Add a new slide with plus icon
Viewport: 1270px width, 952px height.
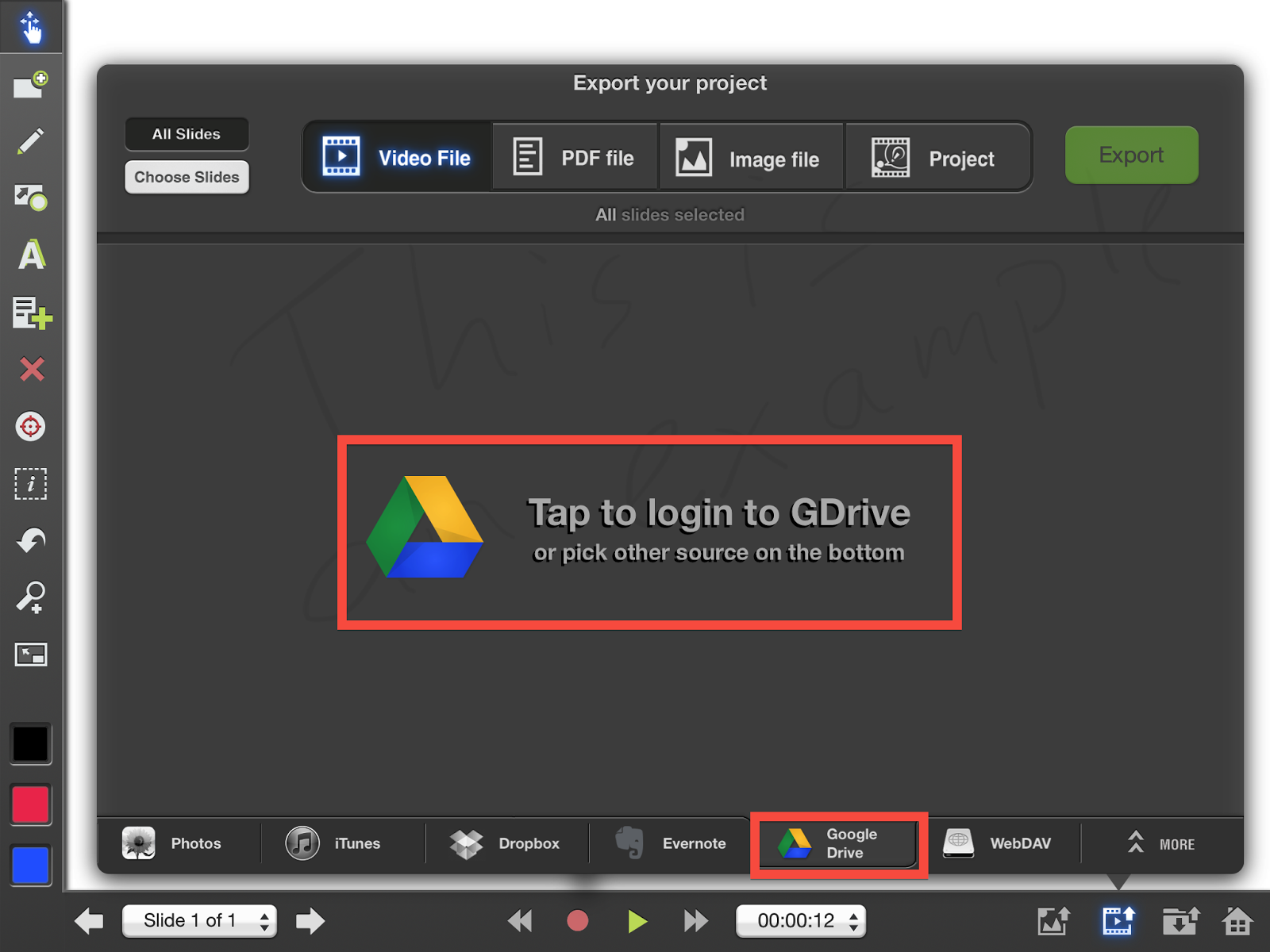[x=31, y=84]
